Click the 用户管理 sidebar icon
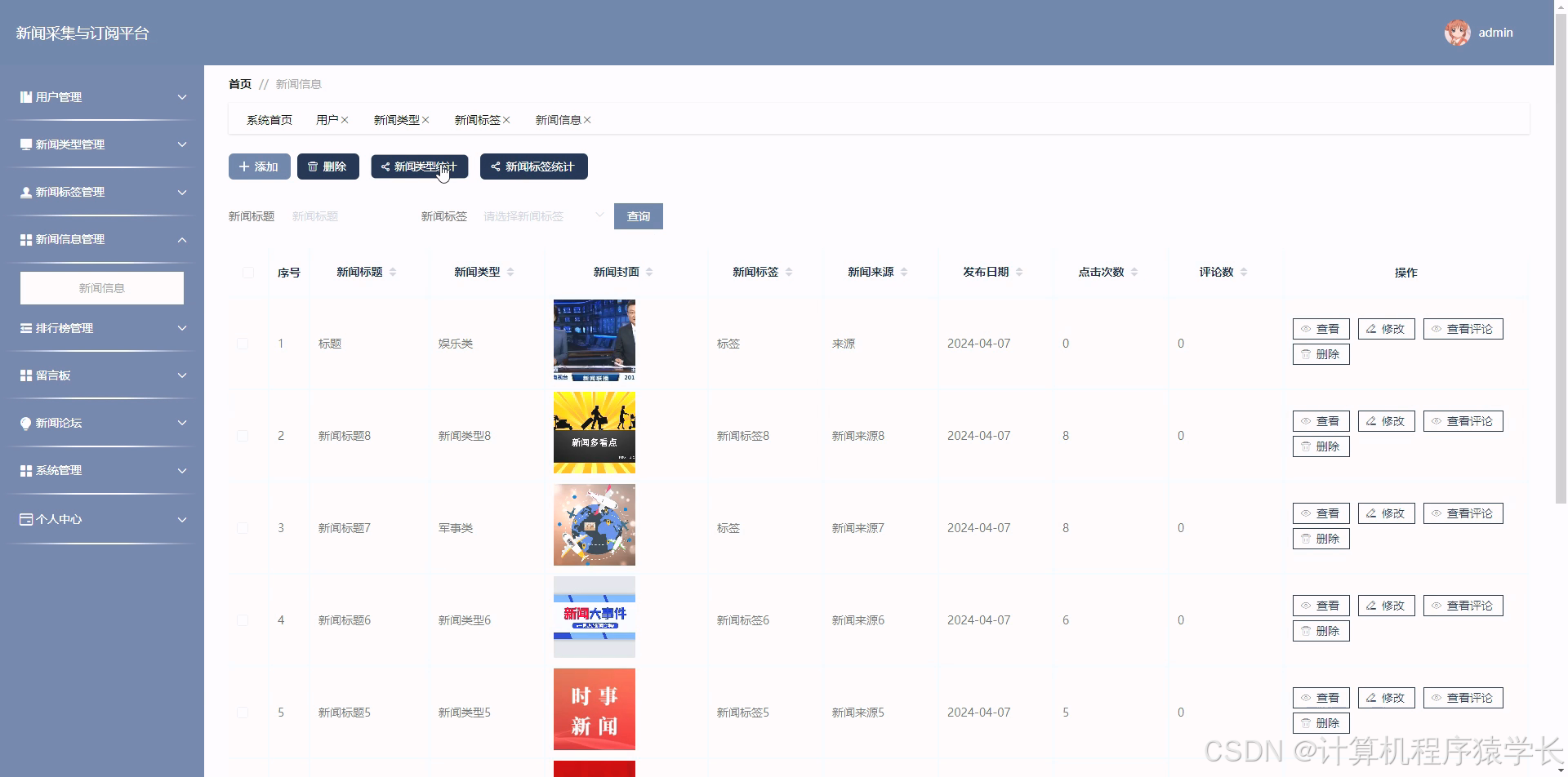Viewport: 1568px width, 777px height. (x=26, y=97)
